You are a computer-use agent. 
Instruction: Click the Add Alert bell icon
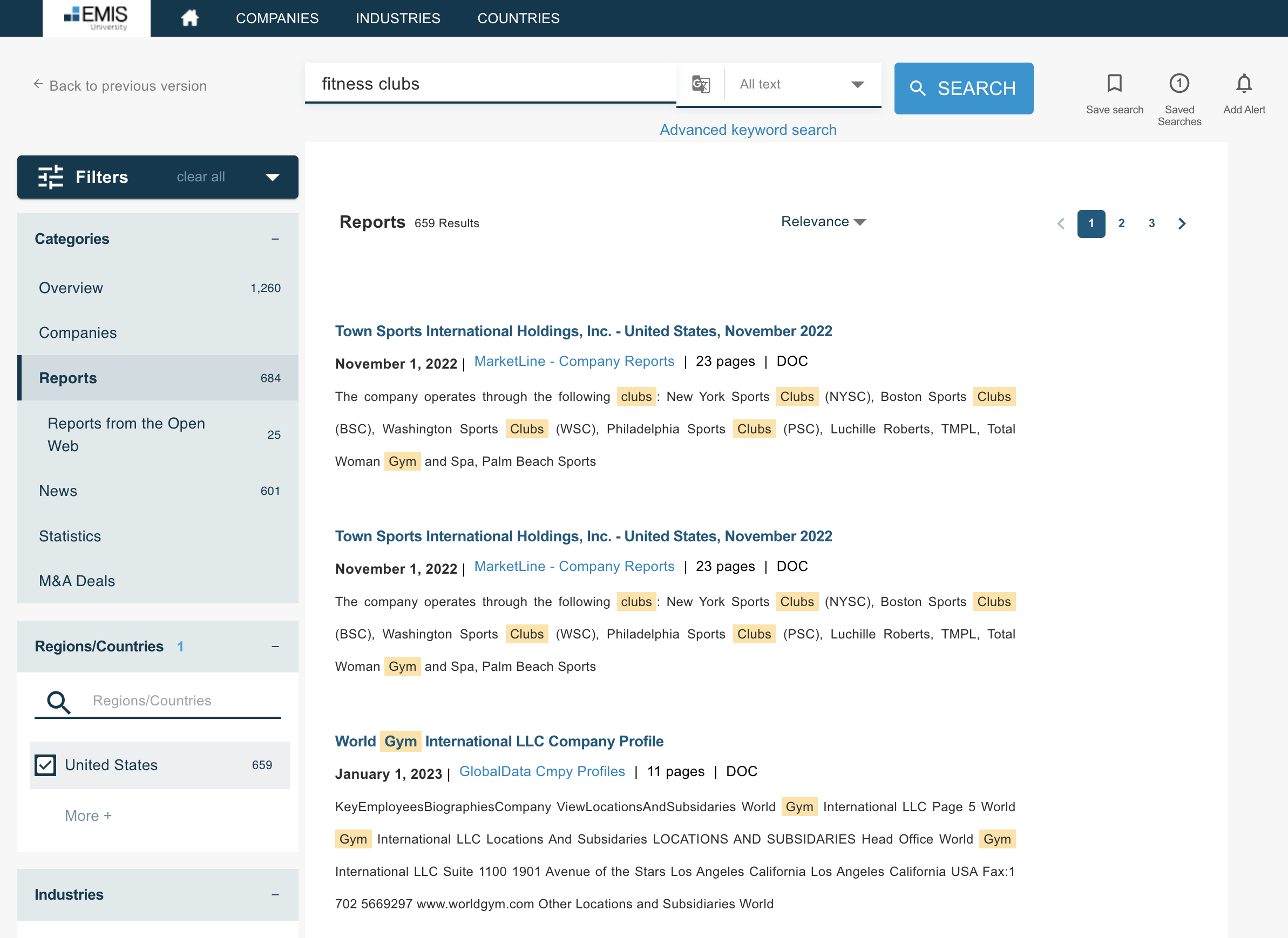tap(1244, 84)
